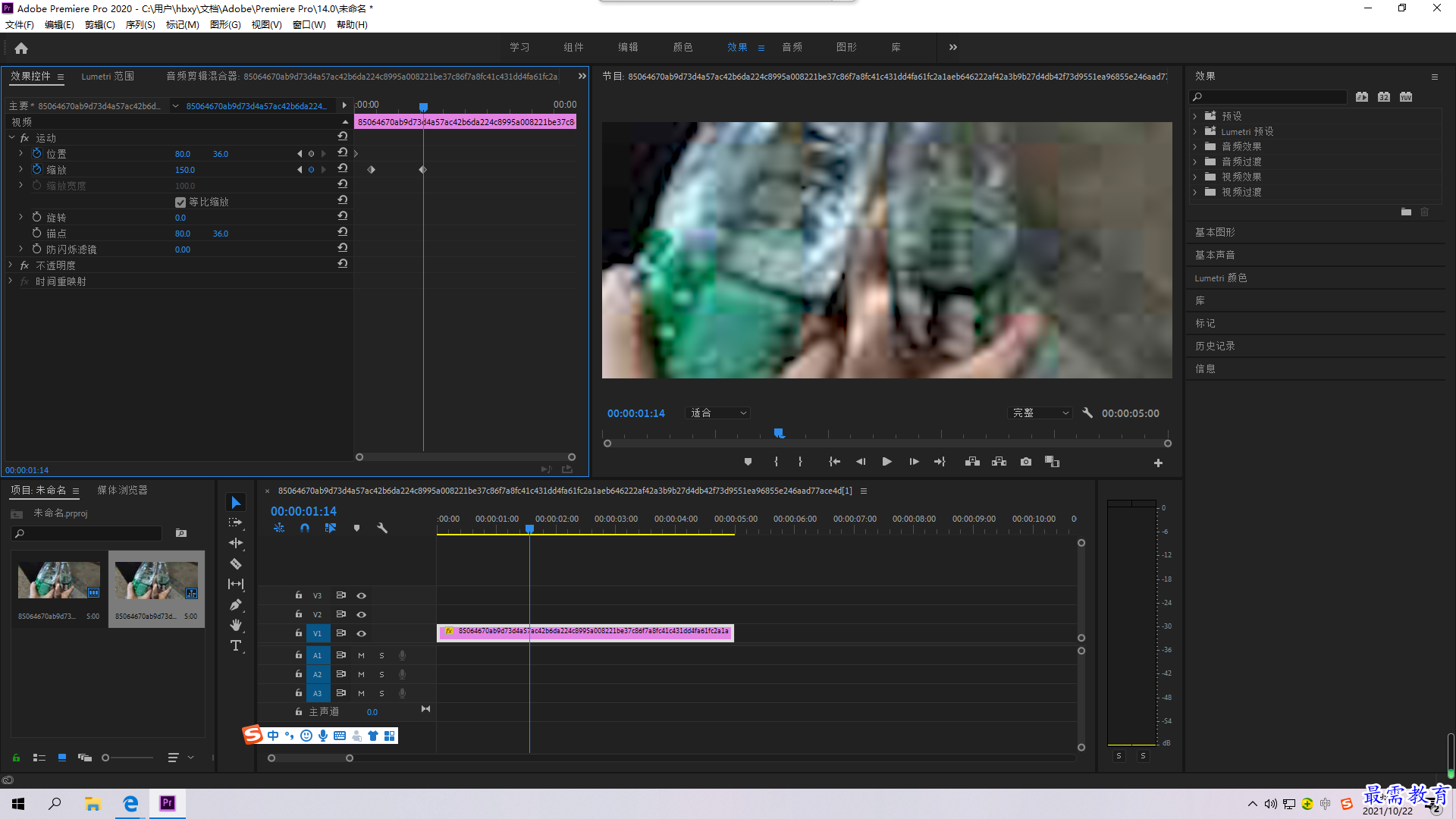The height and width of the screenshot is (819, 1456).
Task: Select the Slip tool
Action: (x=236, y=584)
